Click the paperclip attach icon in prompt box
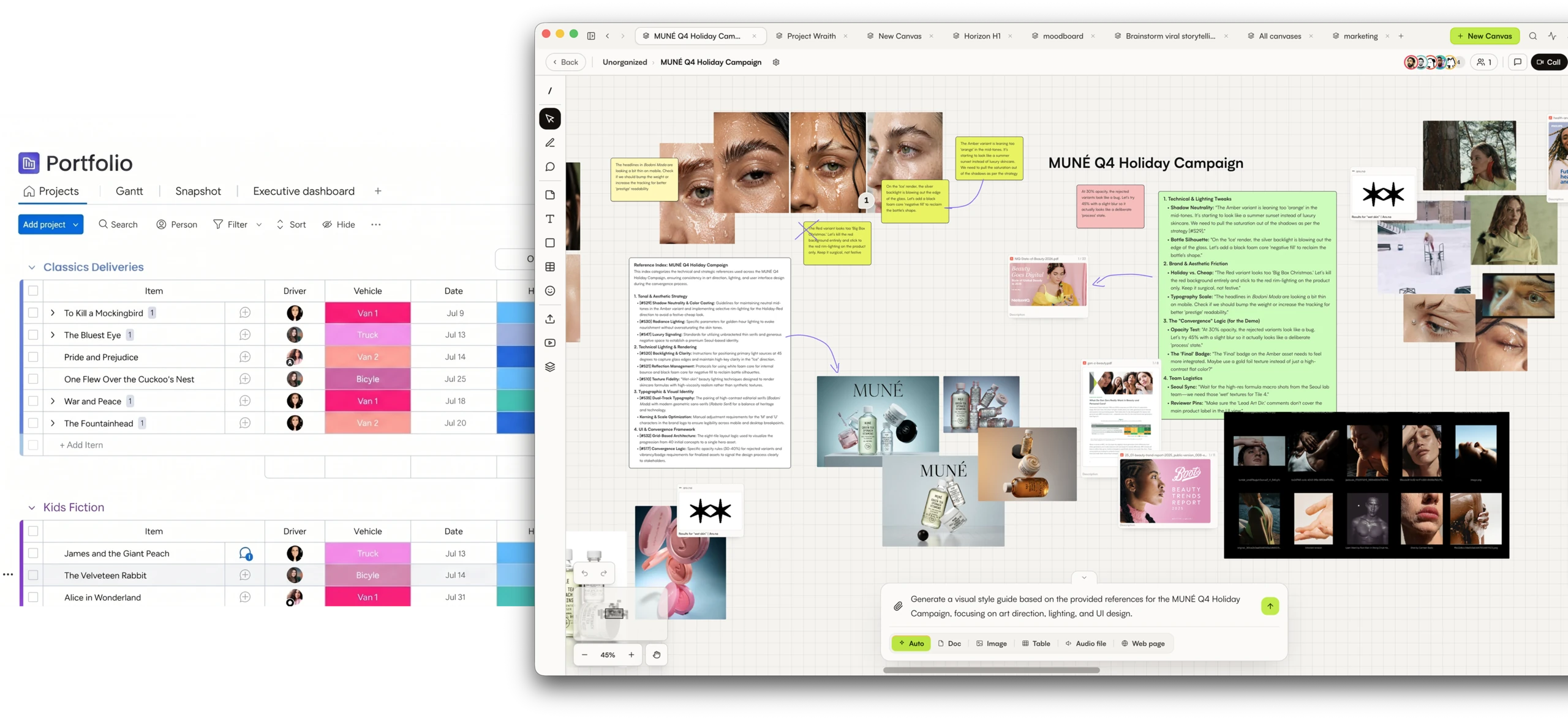The image size is (1568, 720). pyautogui.click(x=897, y=606)
